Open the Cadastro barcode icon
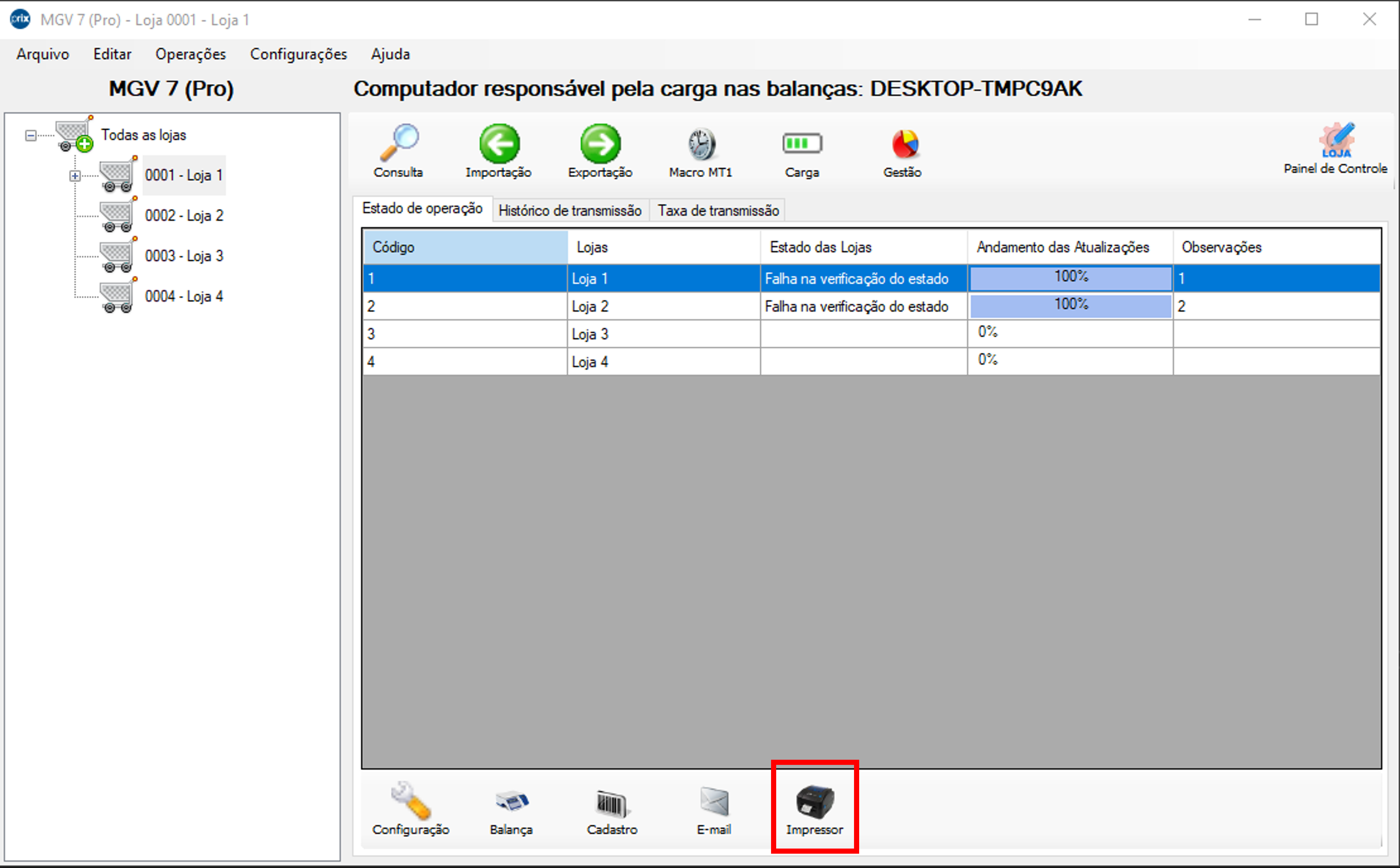The width and height of the screenshot is (1400, 868). click(612, 804)
